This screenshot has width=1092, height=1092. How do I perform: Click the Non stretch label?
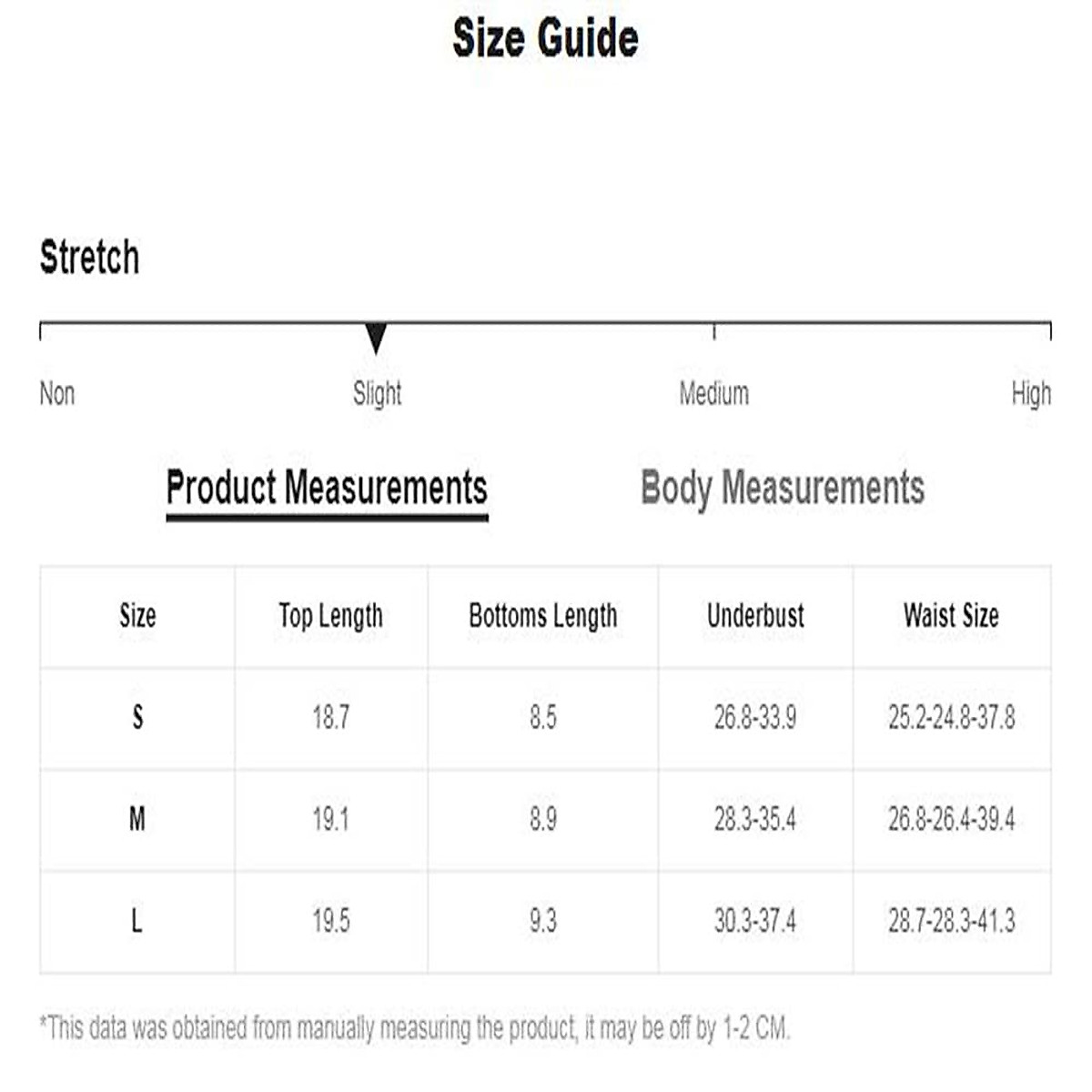coord(57,394)
